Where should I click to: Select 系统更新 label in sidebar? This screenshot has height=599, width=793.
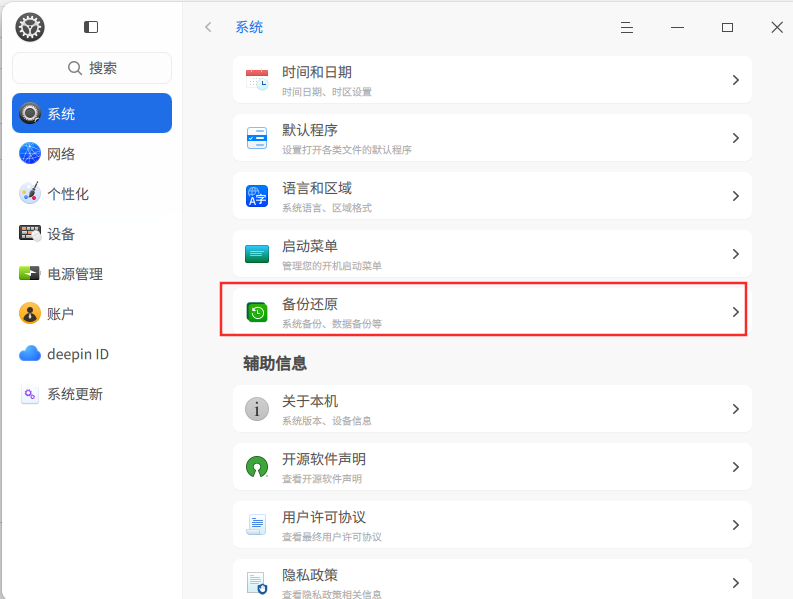tap(75, 394)
